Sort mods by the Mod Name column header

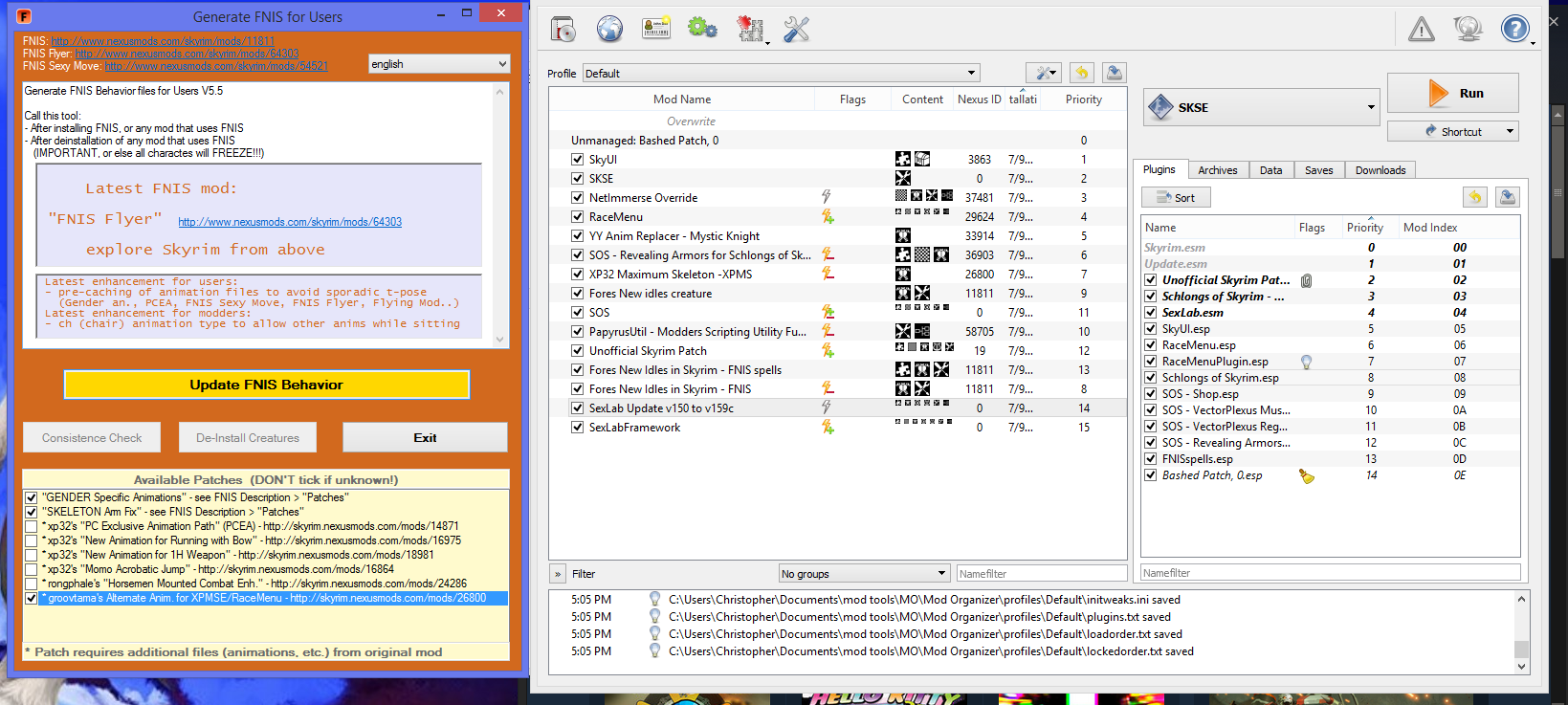681,99
